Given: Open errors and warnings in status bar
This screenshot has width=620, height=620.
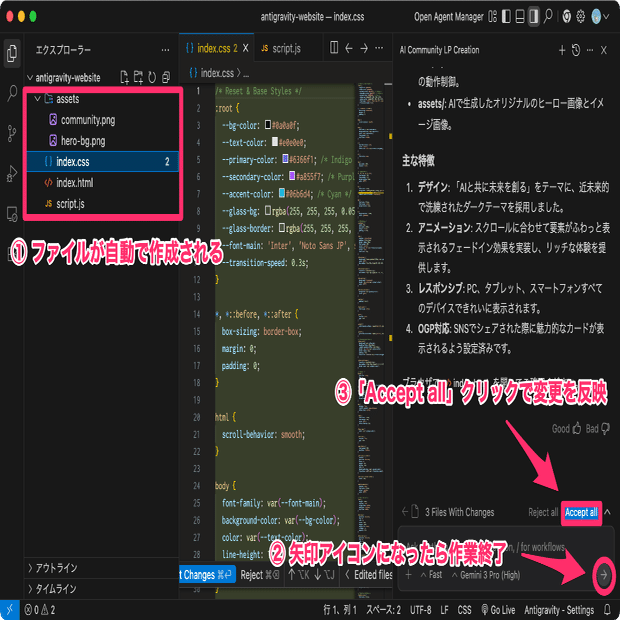Looking at the screenshot, I should coord(40,610).
